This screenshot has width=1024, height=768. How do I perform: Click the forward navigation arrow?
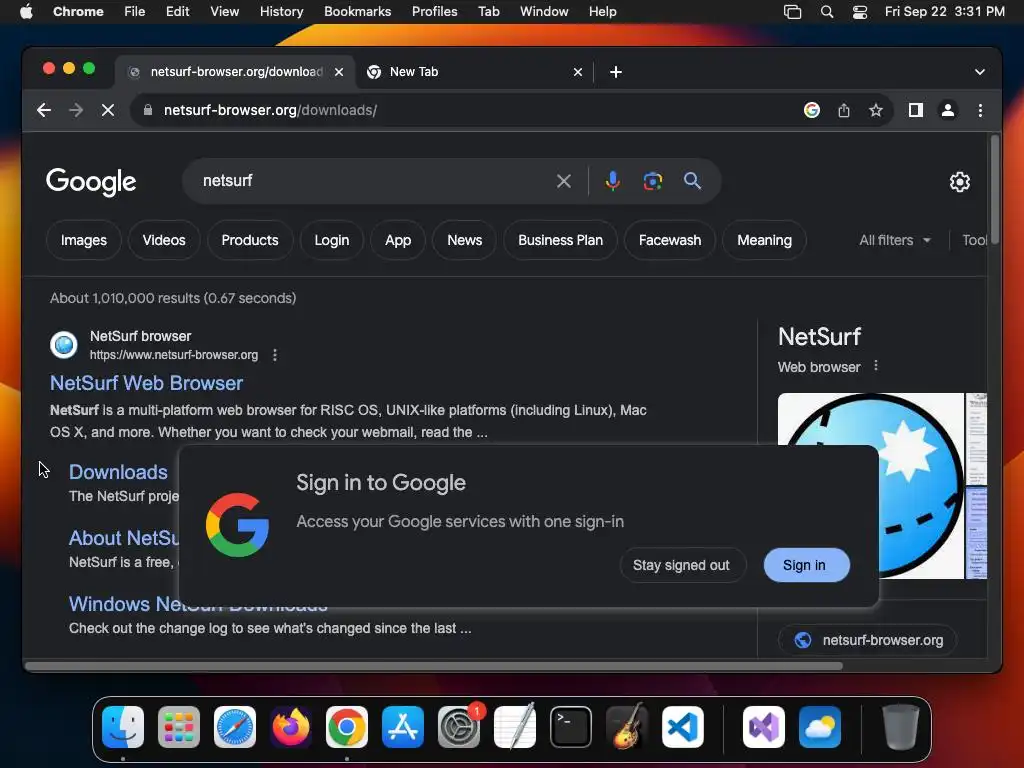coord(76,110)
